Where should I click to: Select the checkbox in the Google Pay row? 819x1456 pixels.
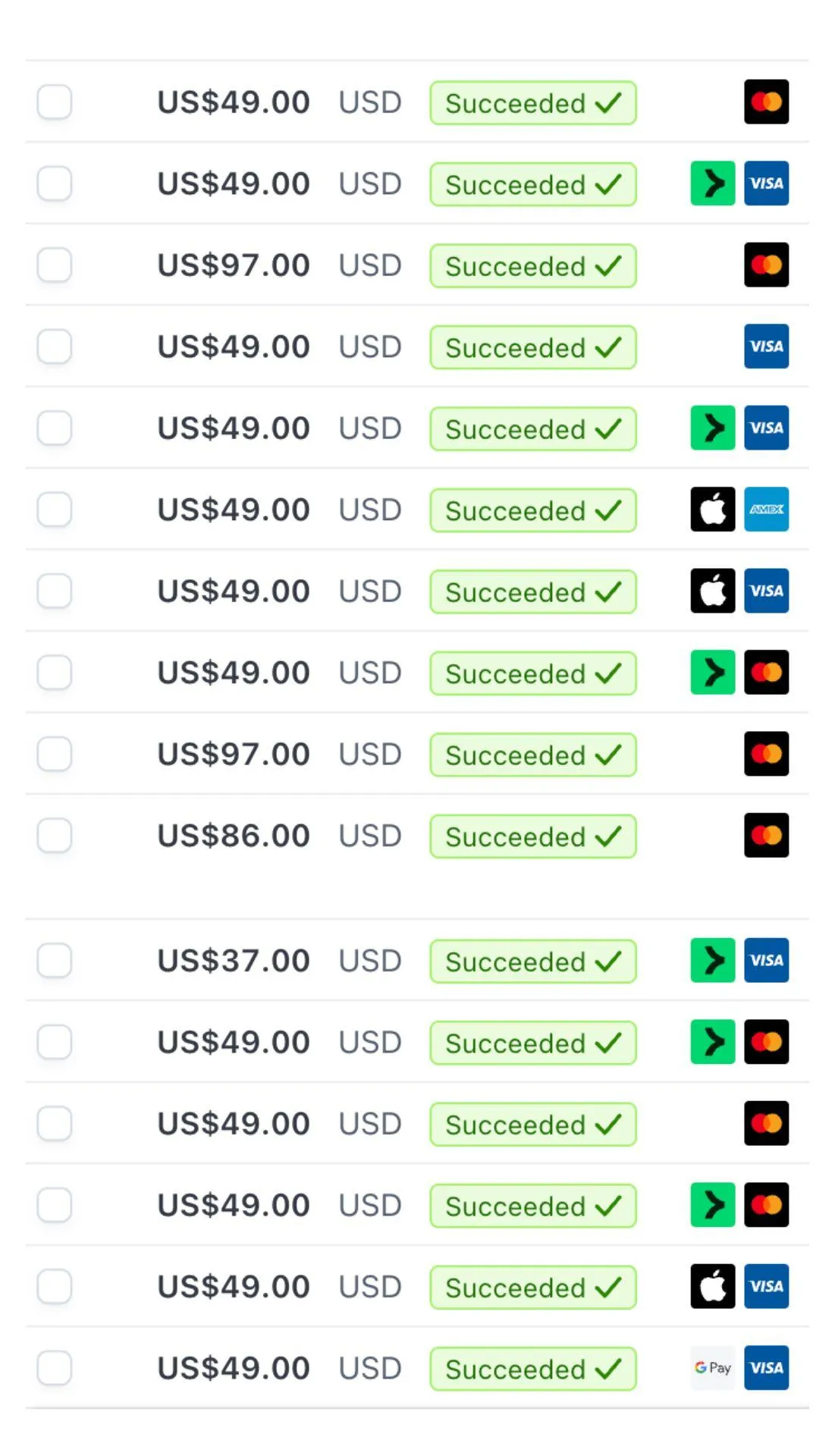coord(55,1368)
